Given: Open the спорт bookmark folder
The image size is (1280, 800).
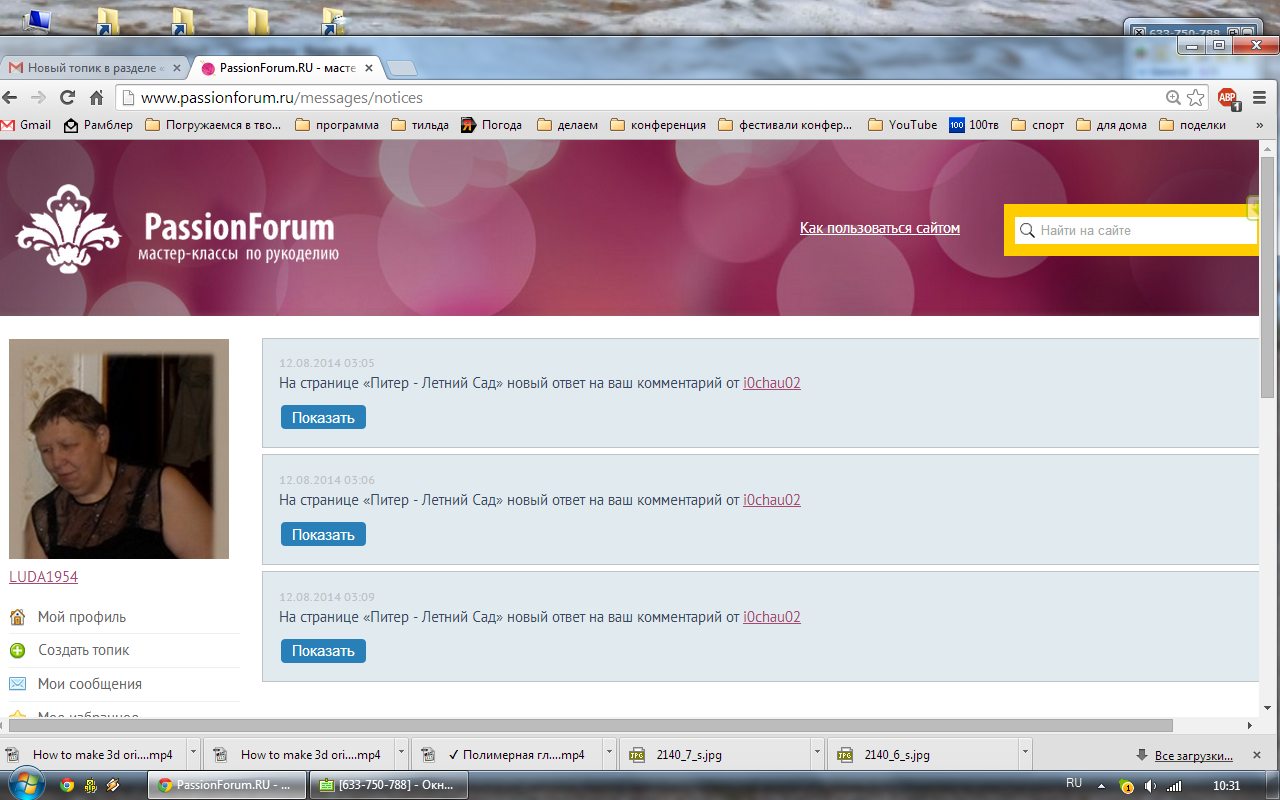Looking at the screenshot, I should [1038, 125].
